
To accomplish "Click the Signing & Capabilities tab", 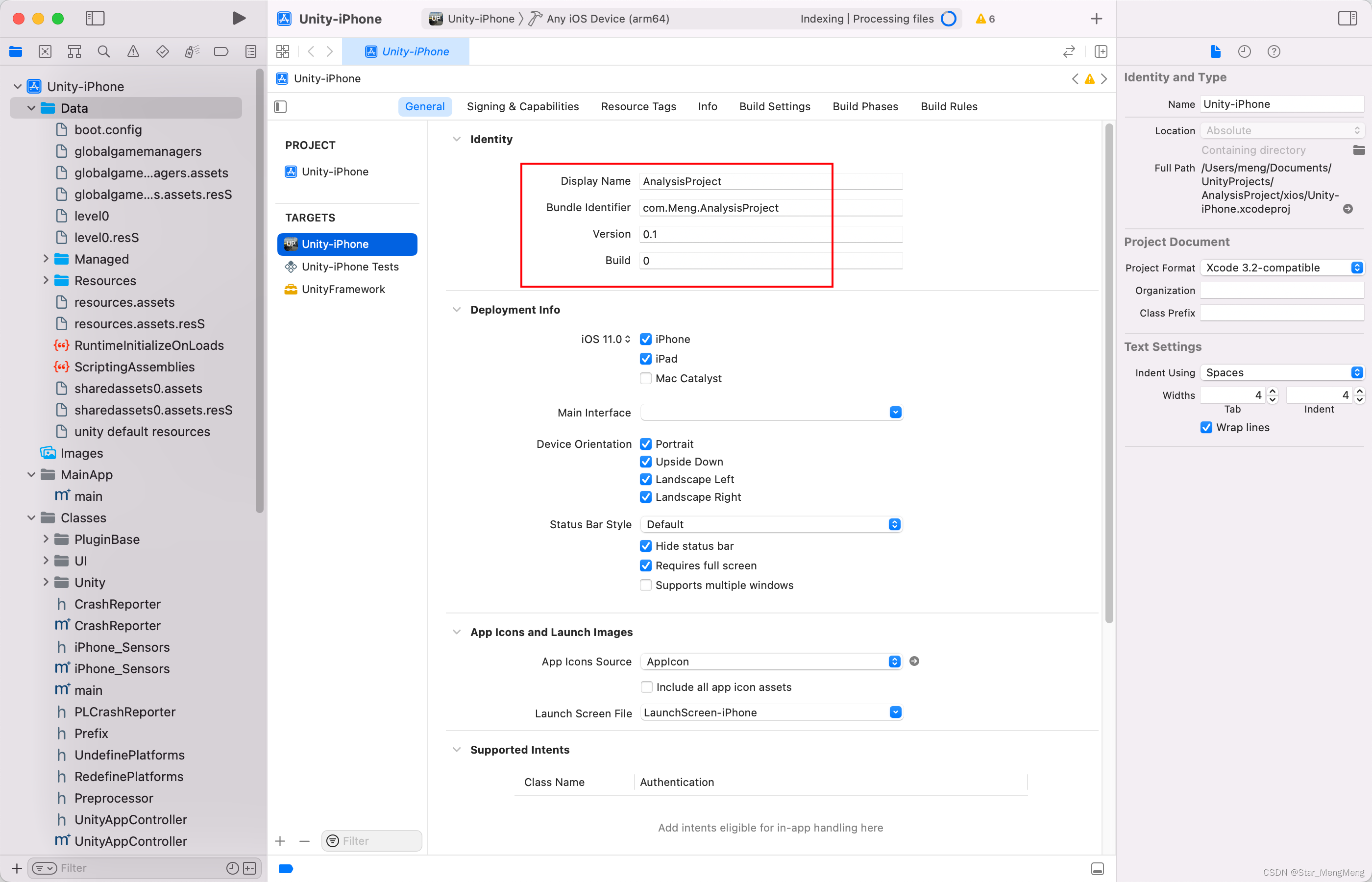I will [x=523, y=106].
